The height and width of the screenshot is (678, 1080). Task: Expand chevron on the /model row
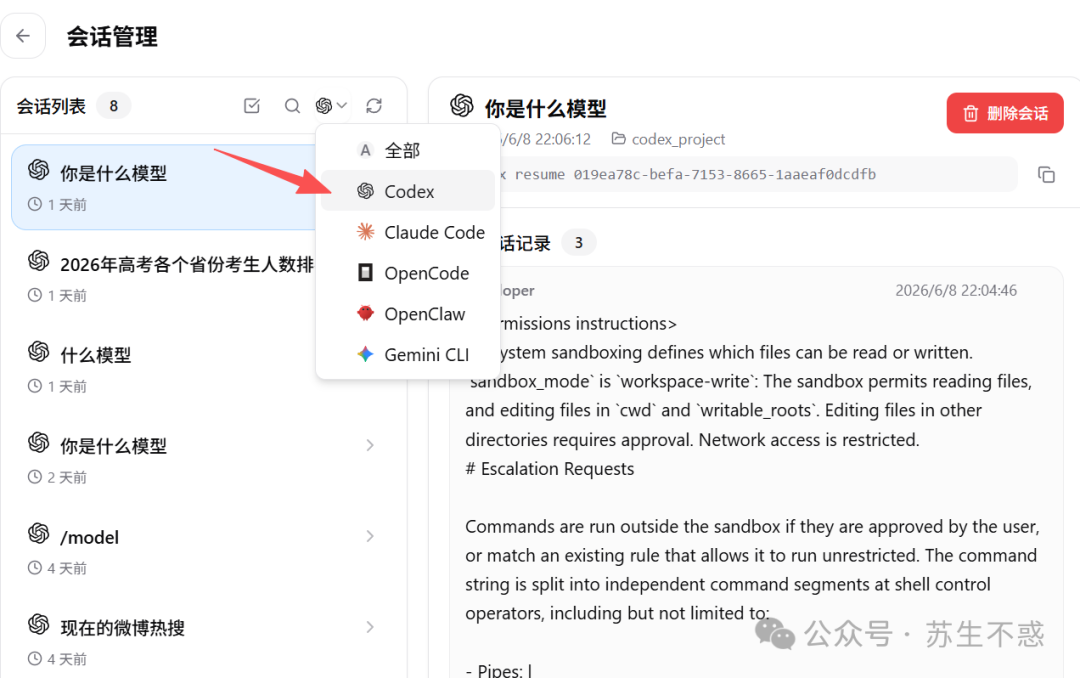click(370, 536)
